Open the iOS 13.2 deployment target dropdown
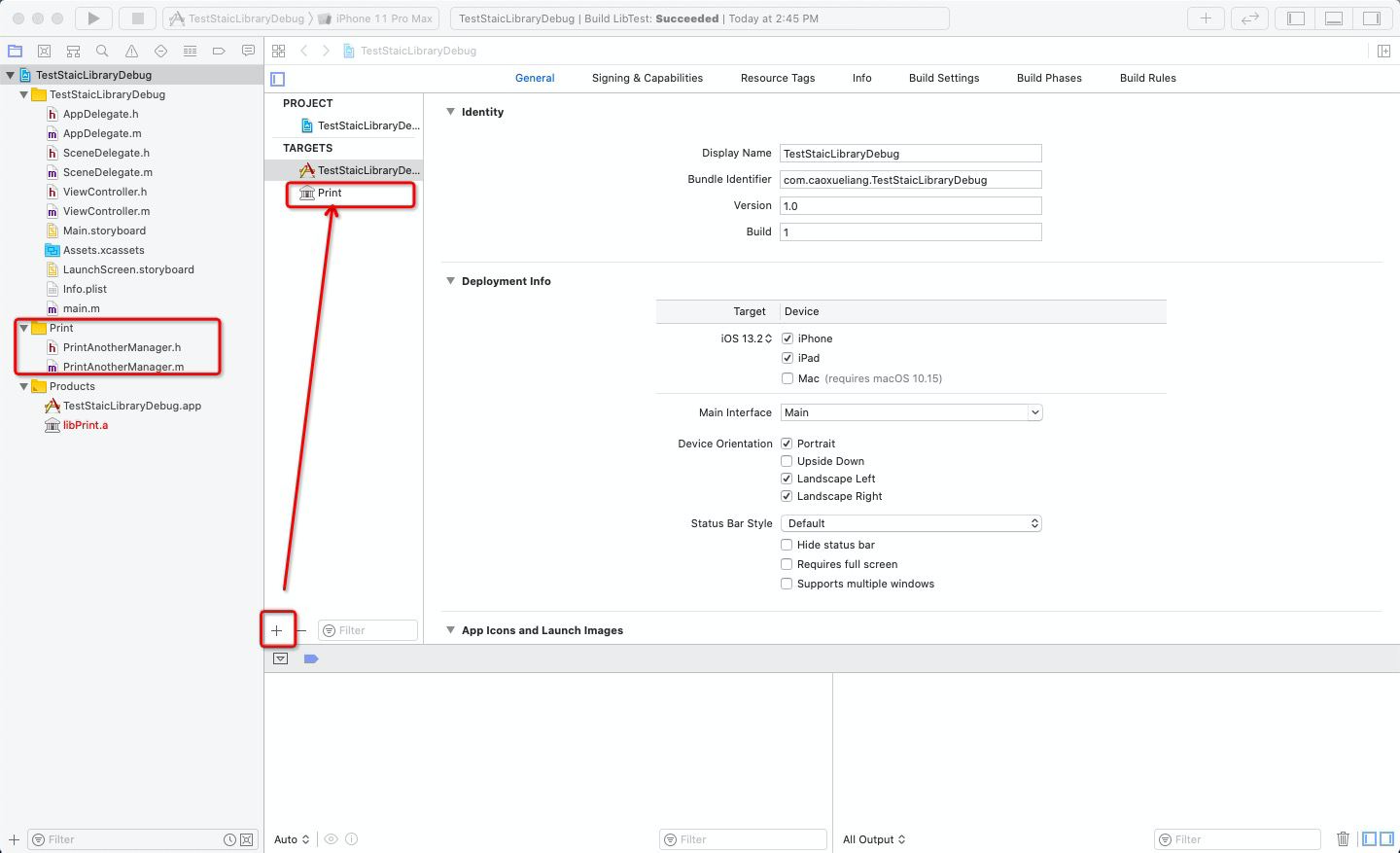Screen dimensions: 1400x853 pos(747,338)
